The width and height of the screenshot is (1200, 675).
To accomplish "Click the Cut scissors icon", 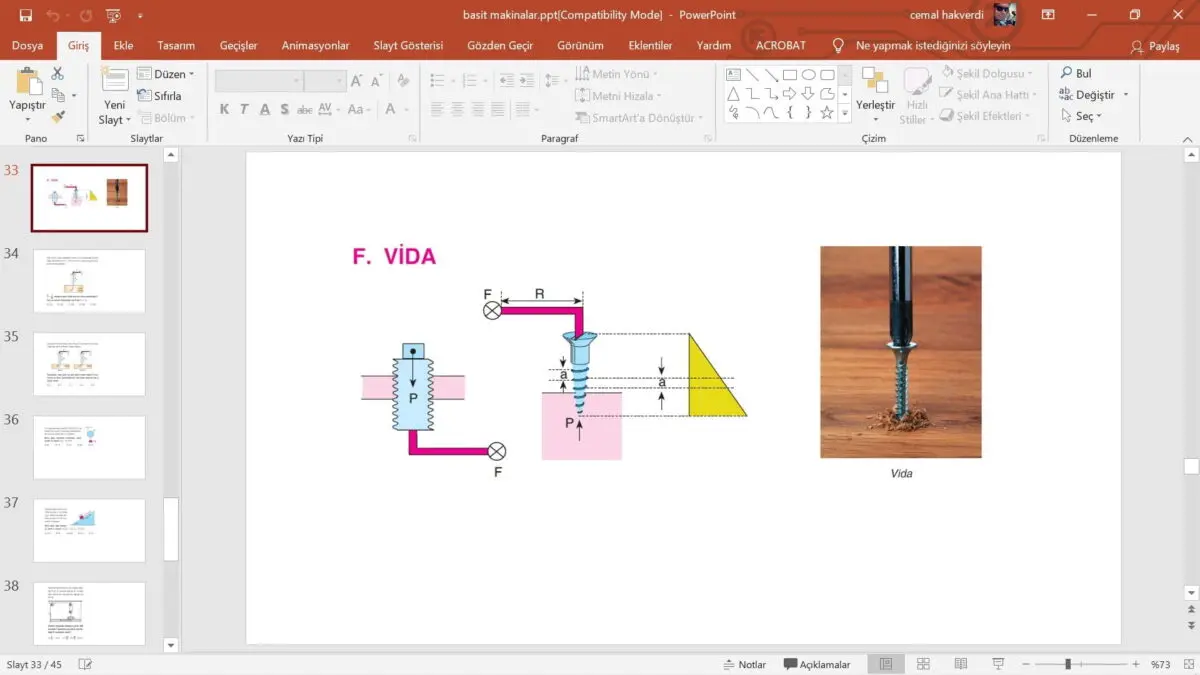I will point(57,73).
